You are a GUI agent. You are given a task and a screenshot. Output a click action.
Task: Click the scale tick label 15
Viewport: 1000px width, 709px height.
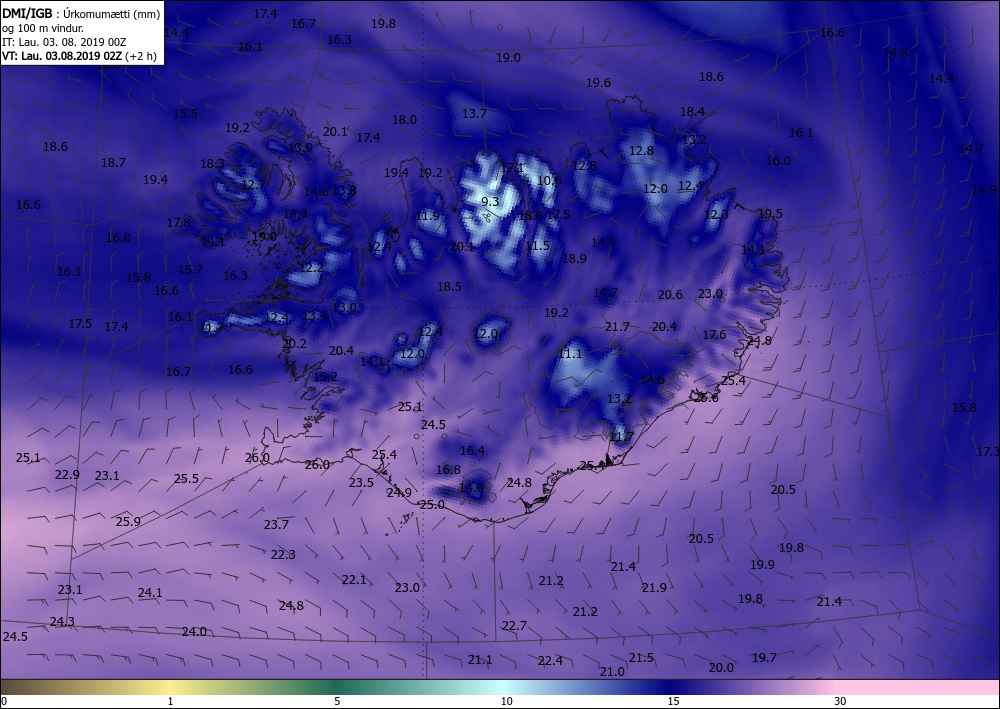click(x=673, y=701)
